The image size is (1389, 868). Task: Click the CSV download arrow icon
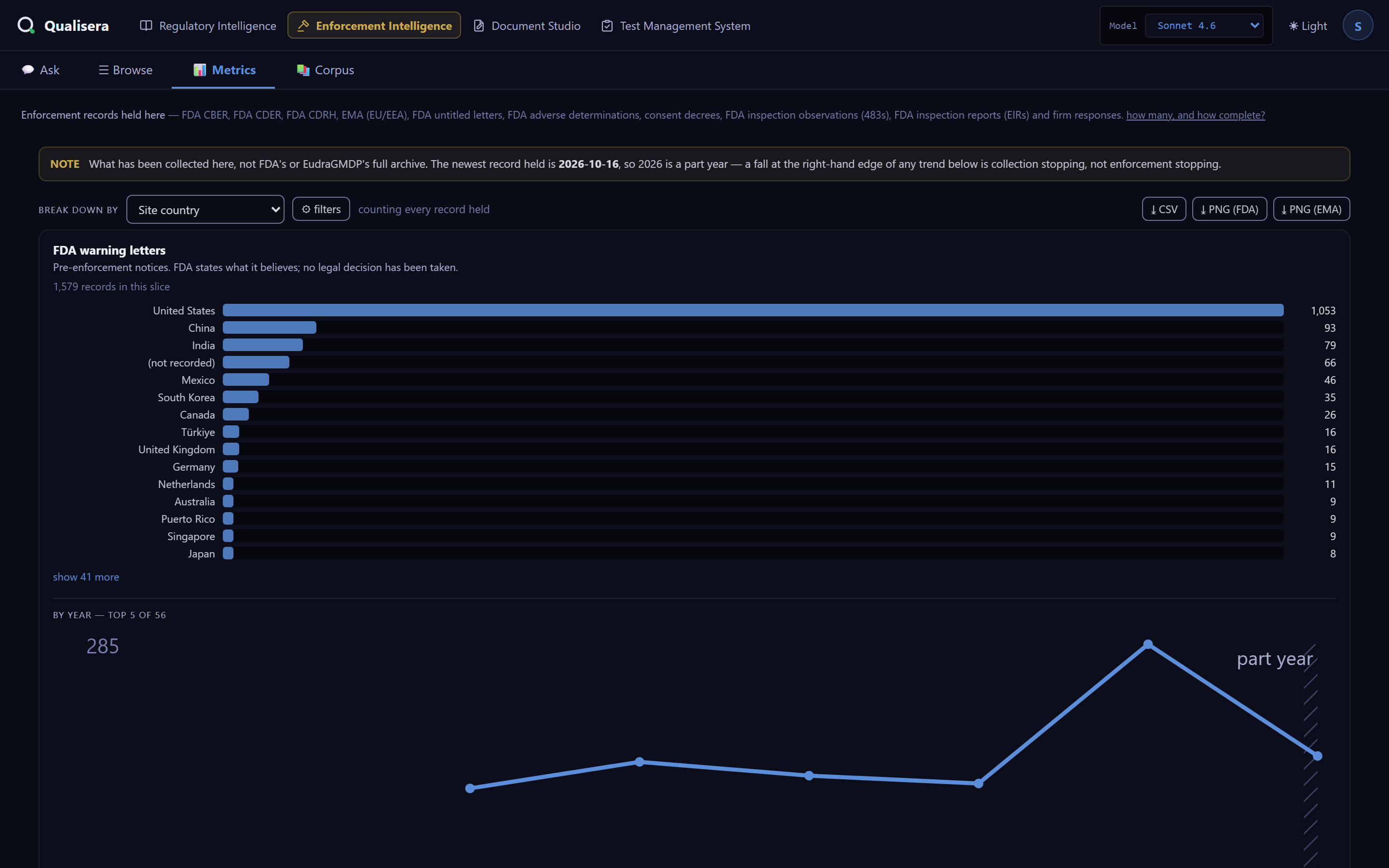tap(1153, 210)
